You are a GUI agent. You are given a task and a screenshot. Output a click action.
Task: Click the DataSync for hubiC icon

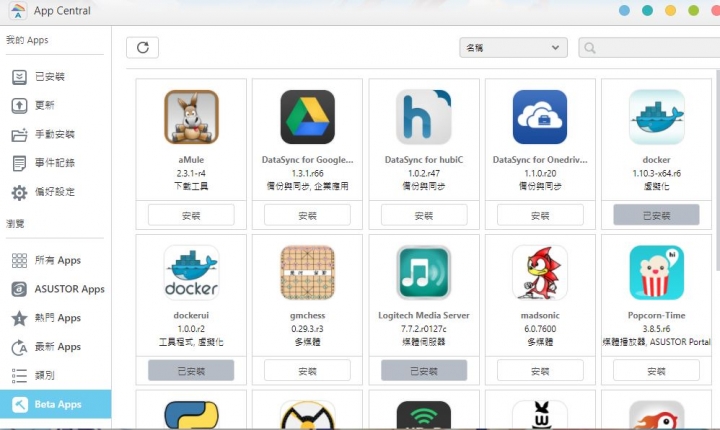tap(424, 117)
